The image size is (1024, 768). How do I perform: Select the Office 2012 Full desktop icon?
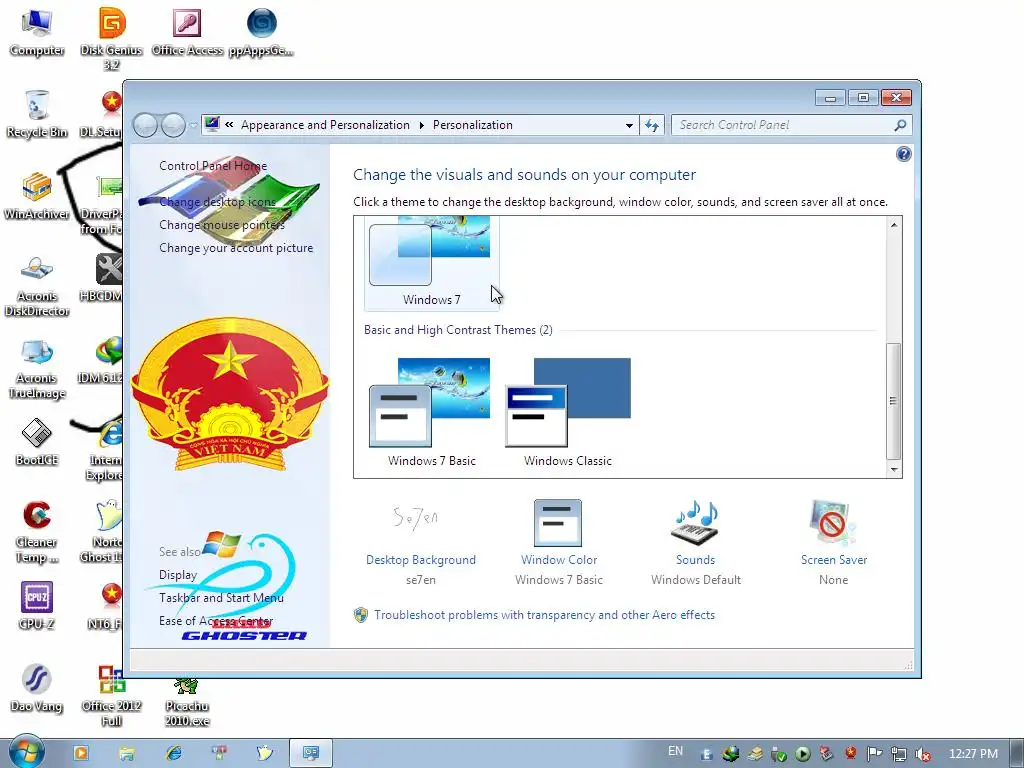click(x=112, y=696)
